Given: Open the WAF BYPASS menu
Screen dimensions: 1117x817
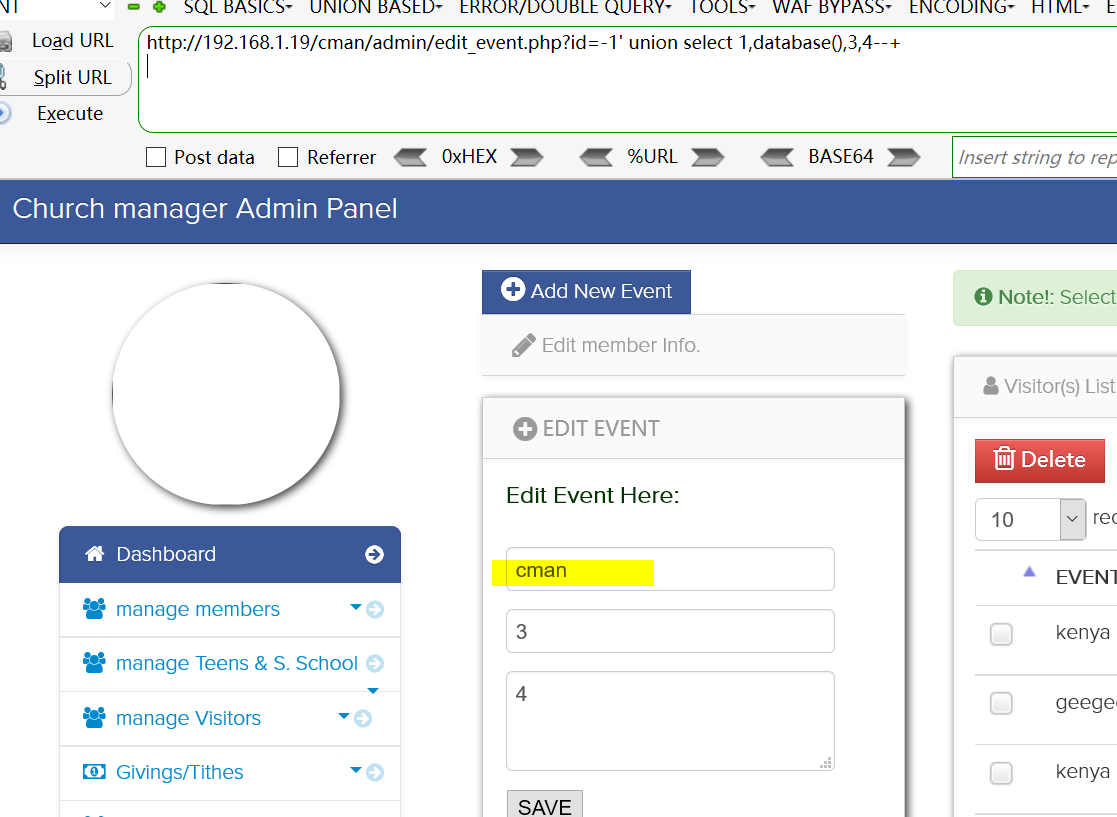Looking at the screenshot, I should [x=832, y=7].
